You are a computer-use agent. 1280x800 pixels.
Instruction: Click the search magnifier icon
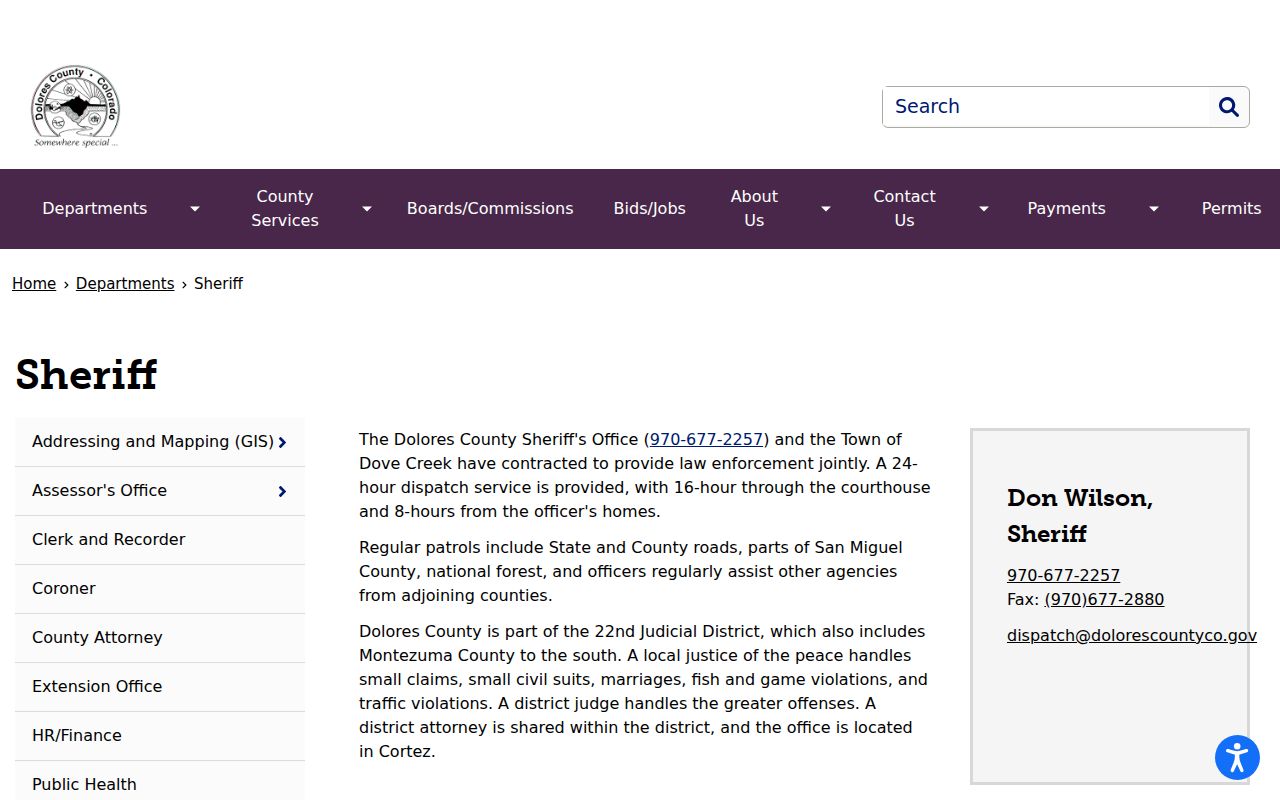(x=1229, y=107)
